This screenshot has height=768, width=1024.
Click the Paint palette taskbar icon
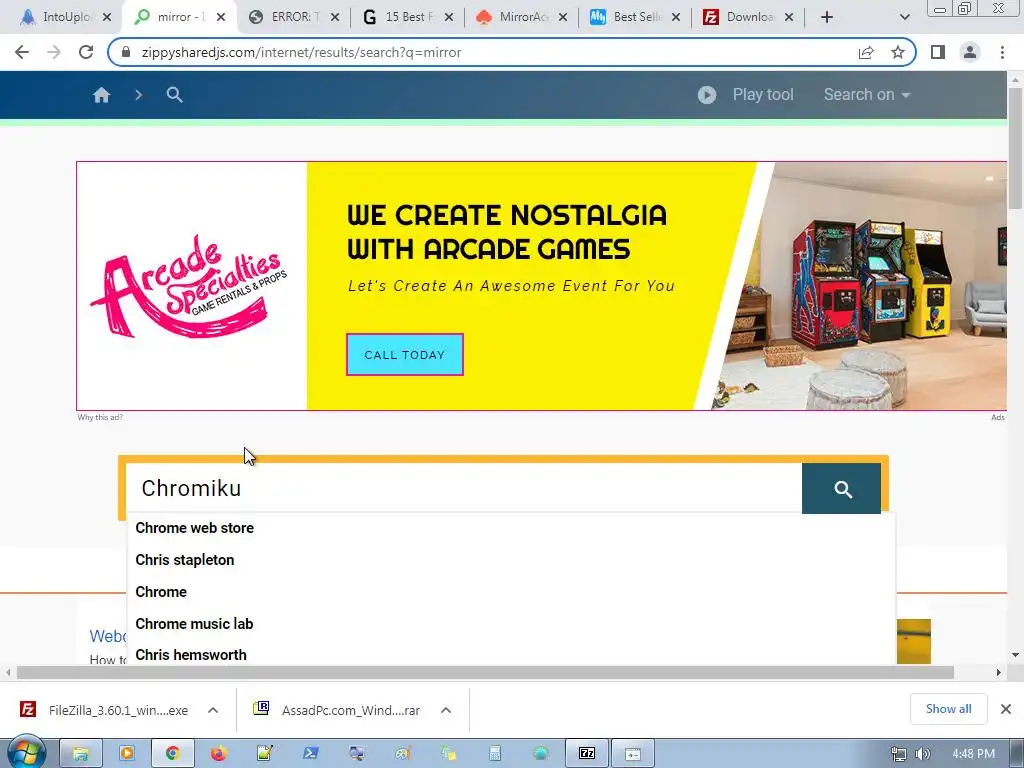tap(403, 754)
